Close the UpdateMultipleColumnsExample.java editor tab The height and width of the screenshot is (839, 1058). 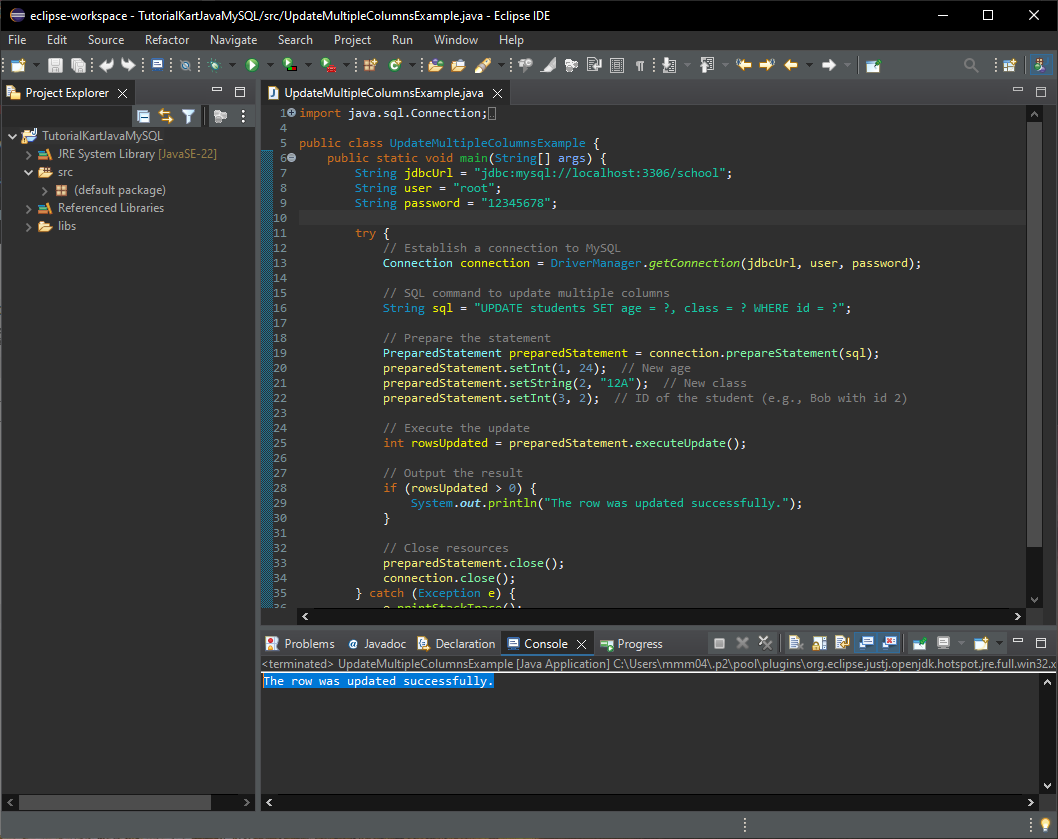[497, 93]
